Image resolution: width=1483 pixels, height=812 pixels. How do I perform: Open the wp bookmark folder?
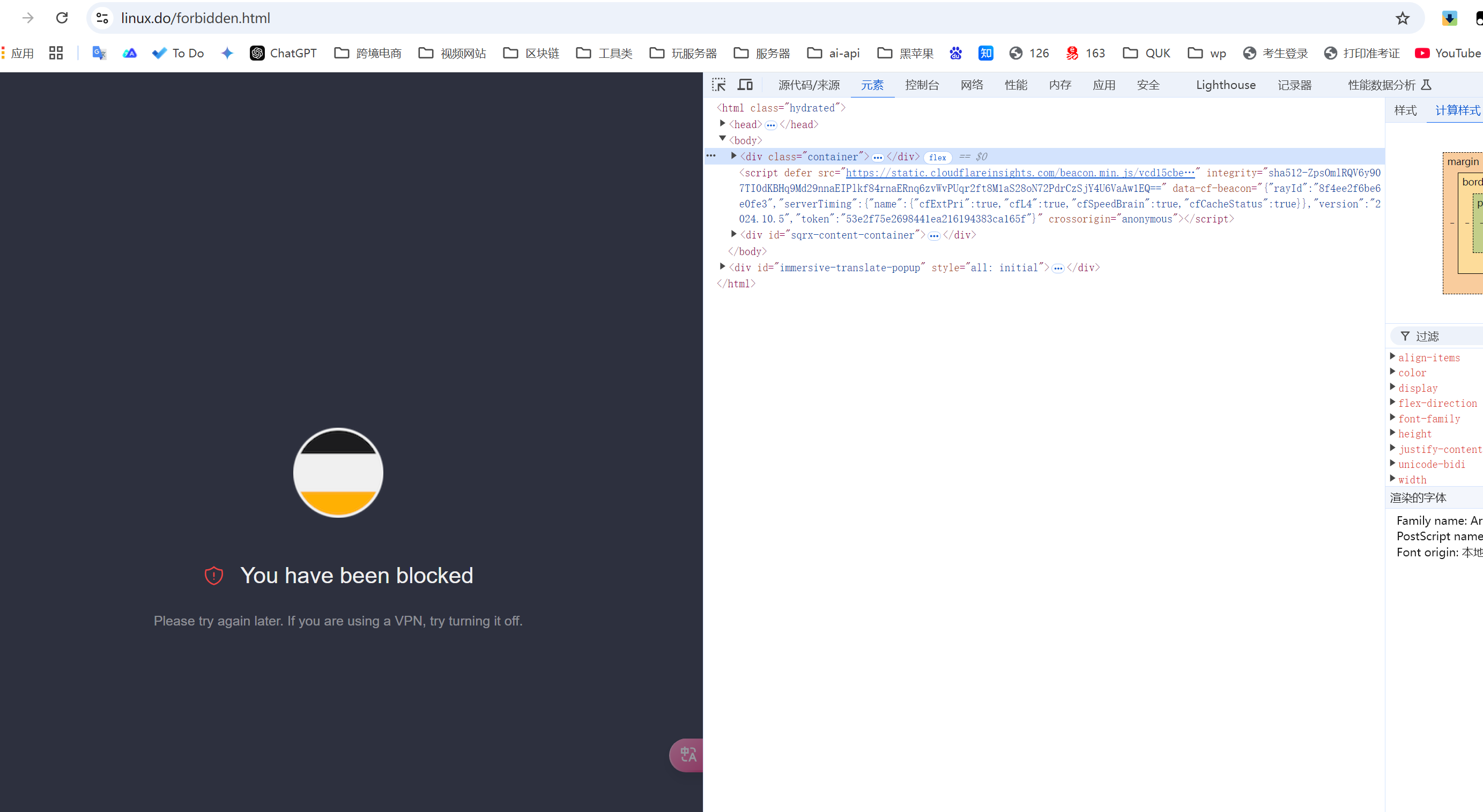(1207, 53)
